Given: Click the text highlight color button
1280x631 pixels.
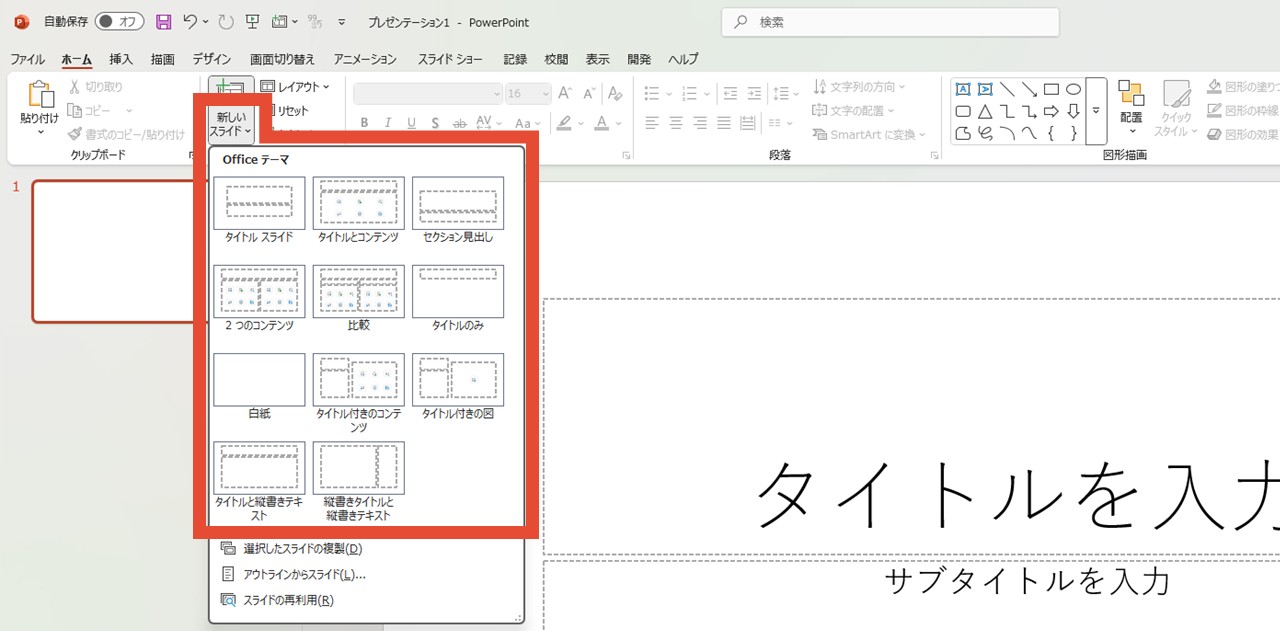Looking at the screenshot, I should point(564,123).
